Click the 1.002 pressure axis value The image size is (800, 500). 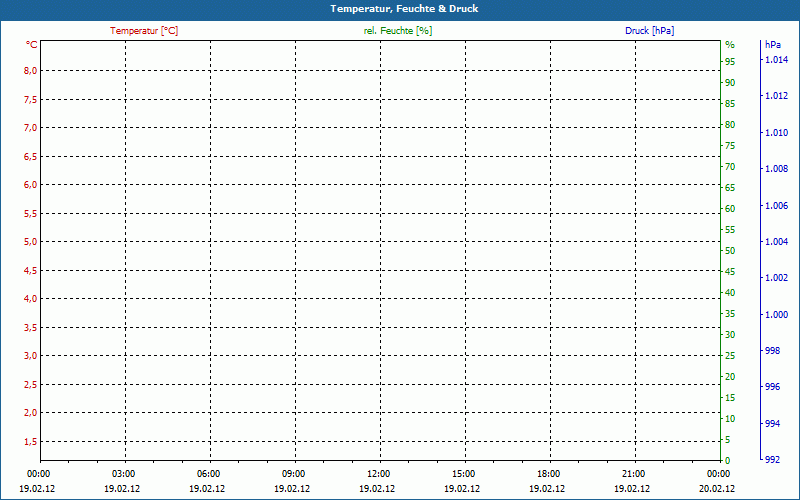[x=777, y=278]
